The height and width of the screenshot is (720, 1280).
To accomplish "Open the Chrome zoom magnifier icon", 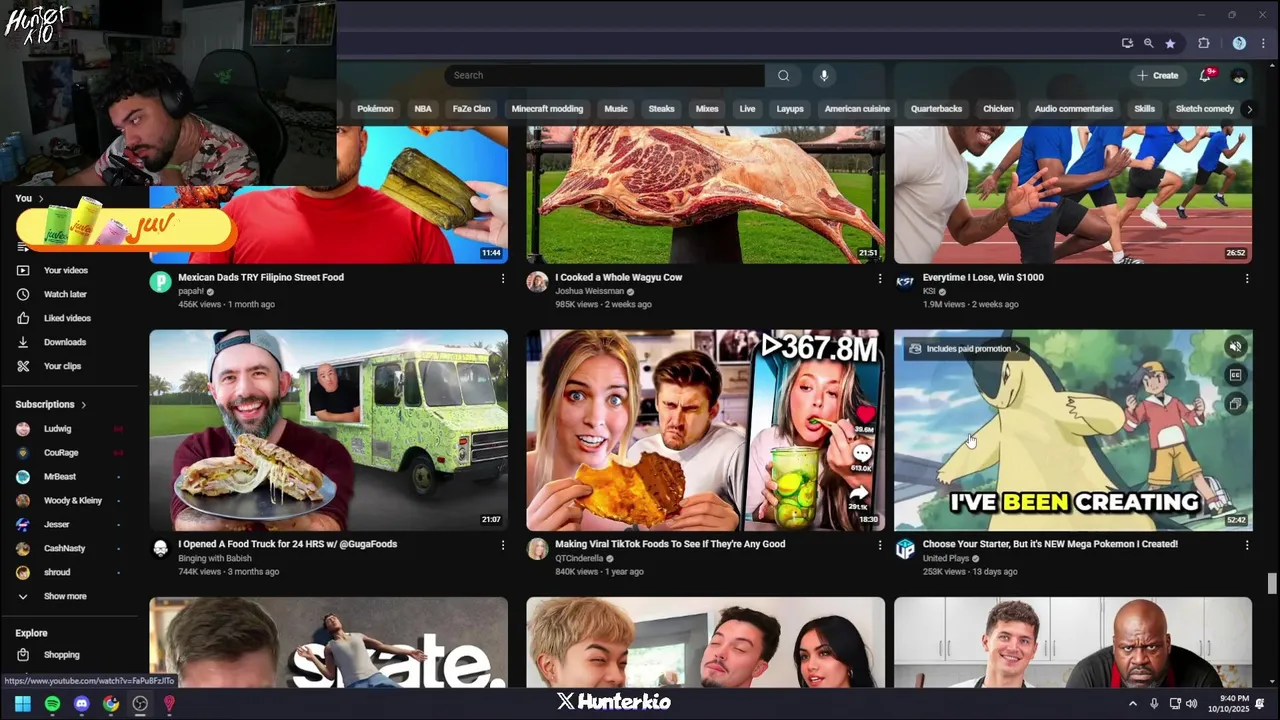I will (x=1148, y=43).
